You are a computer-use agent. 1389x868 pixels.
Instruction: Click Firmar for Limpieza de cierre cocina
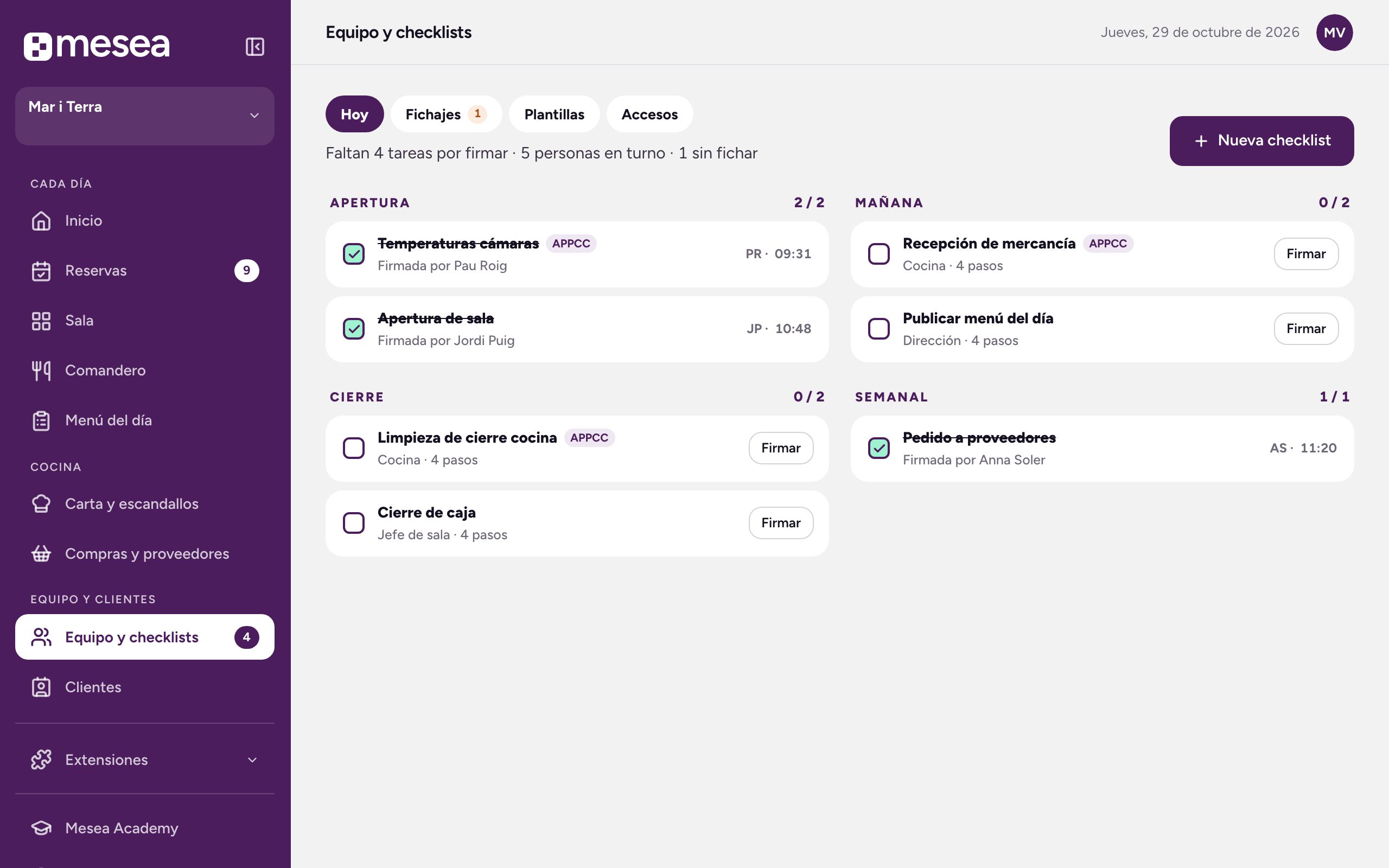tap(781, 448)
